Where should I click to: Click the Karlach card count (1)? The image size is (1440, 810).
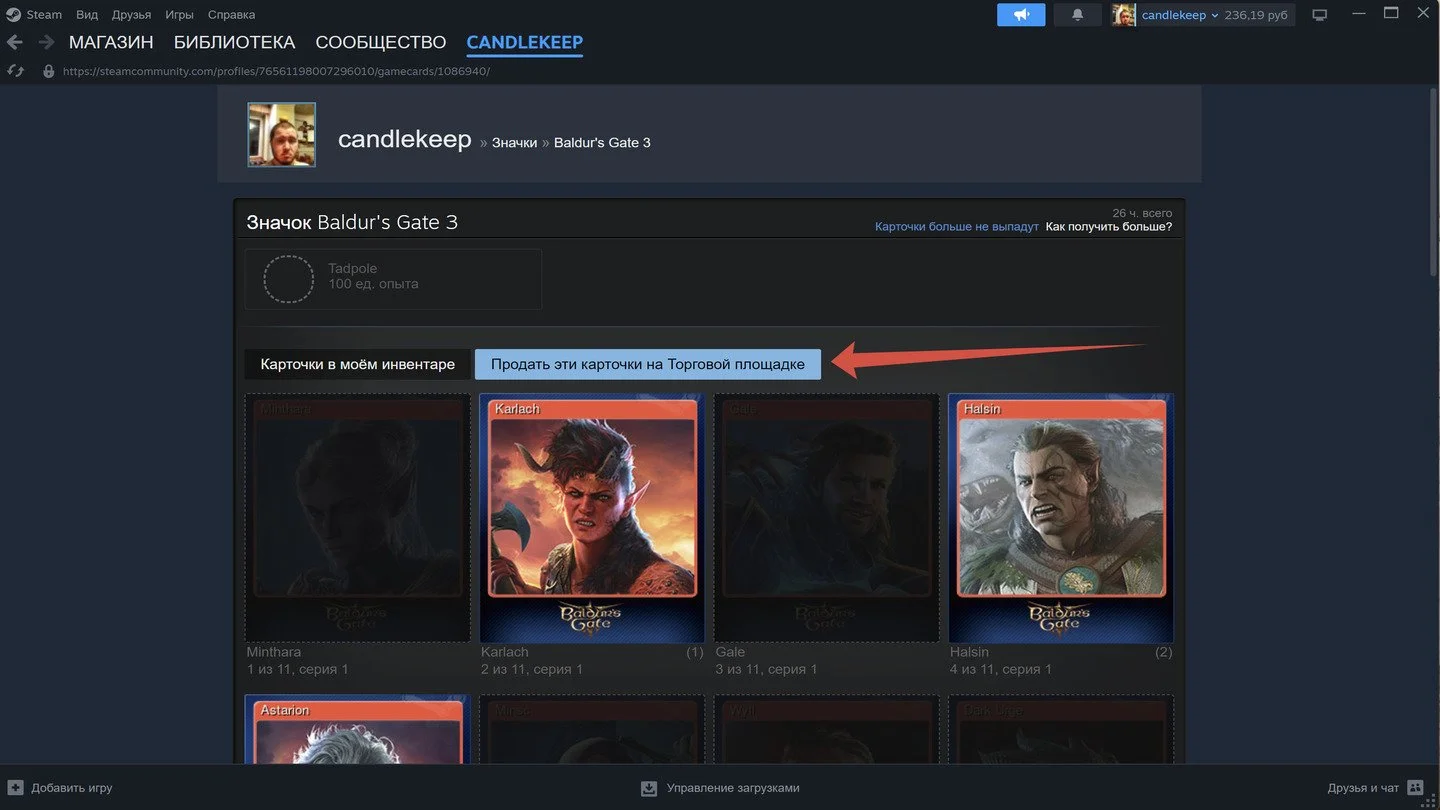coord(695,652)
